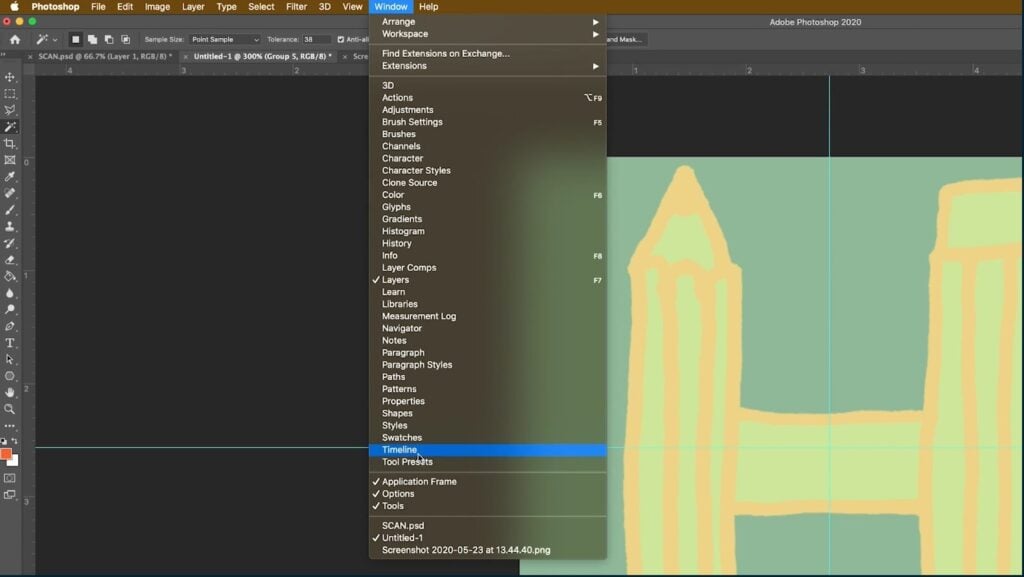Toggle the Options bar visibility entry
This screenshot has width=1024, height=577.
click(x=488, y=494)
